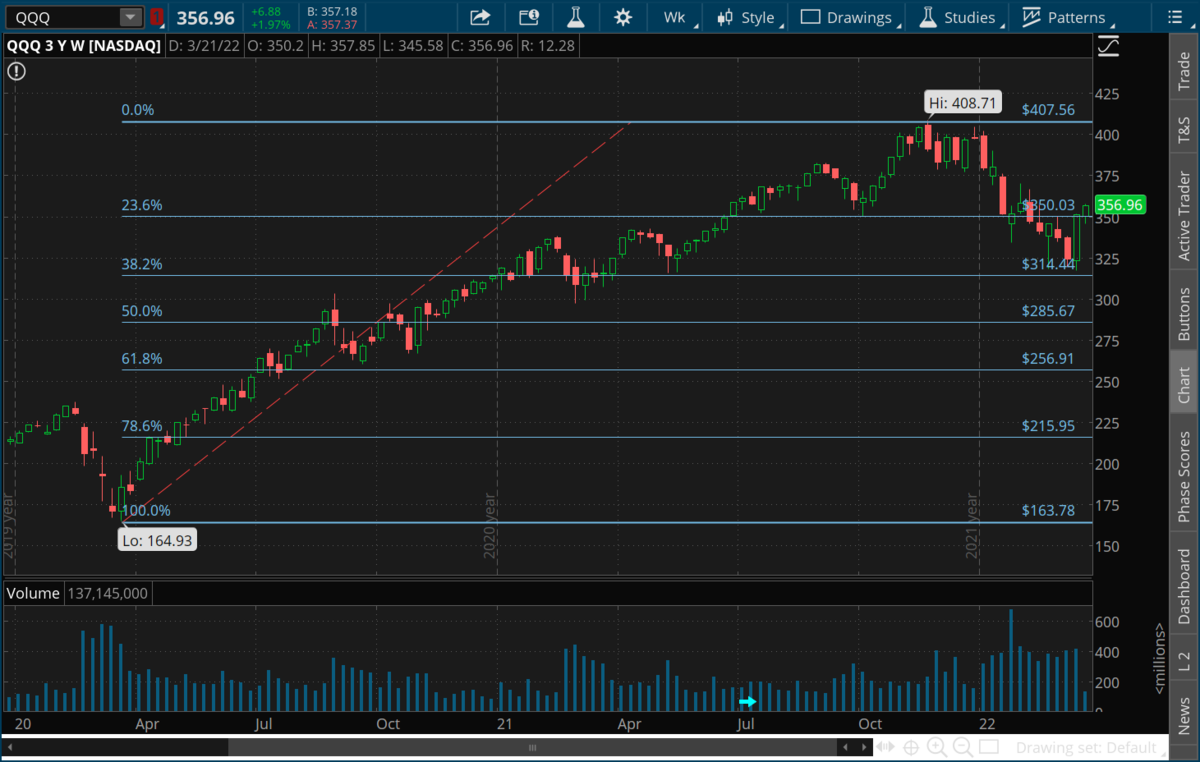Click the green 356.96 current price tag
Screen dimensions: 1200x762
tap(1120, 204)
